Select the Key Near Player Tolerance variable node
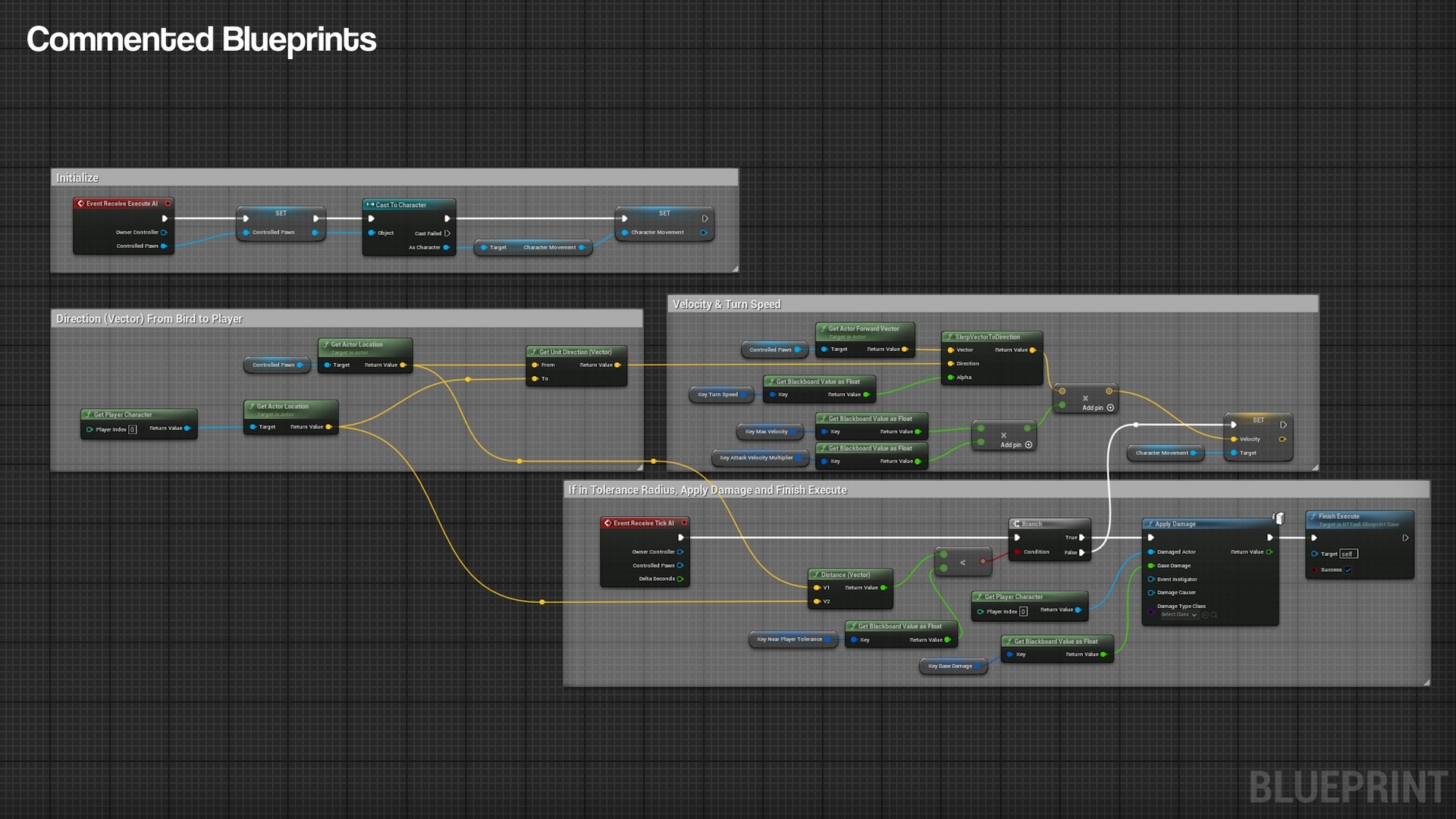This screenshot has width=1456, height=819. (793, 639)
